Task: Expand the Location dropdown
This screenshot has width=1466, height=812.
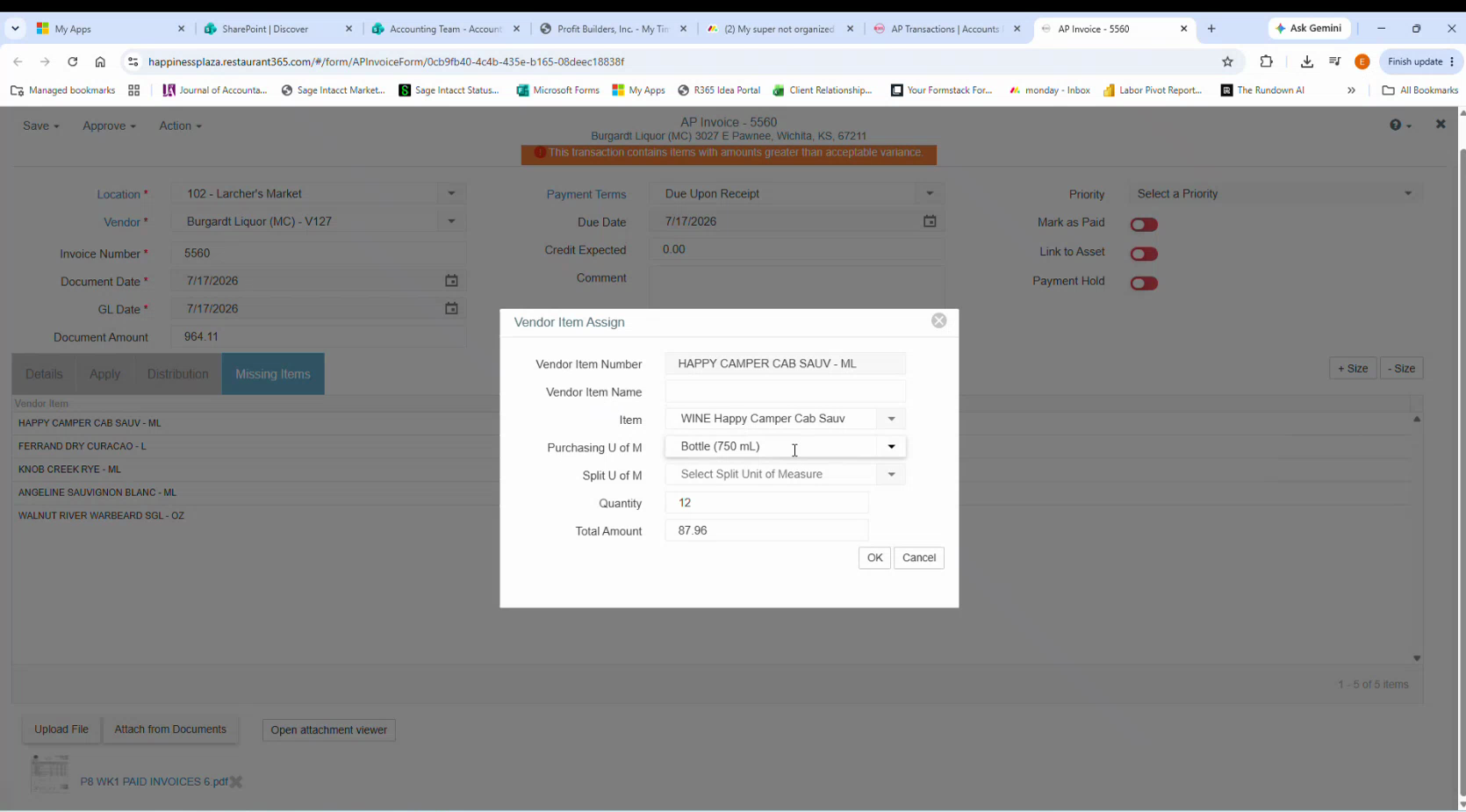Action: (x=451, y=194)
